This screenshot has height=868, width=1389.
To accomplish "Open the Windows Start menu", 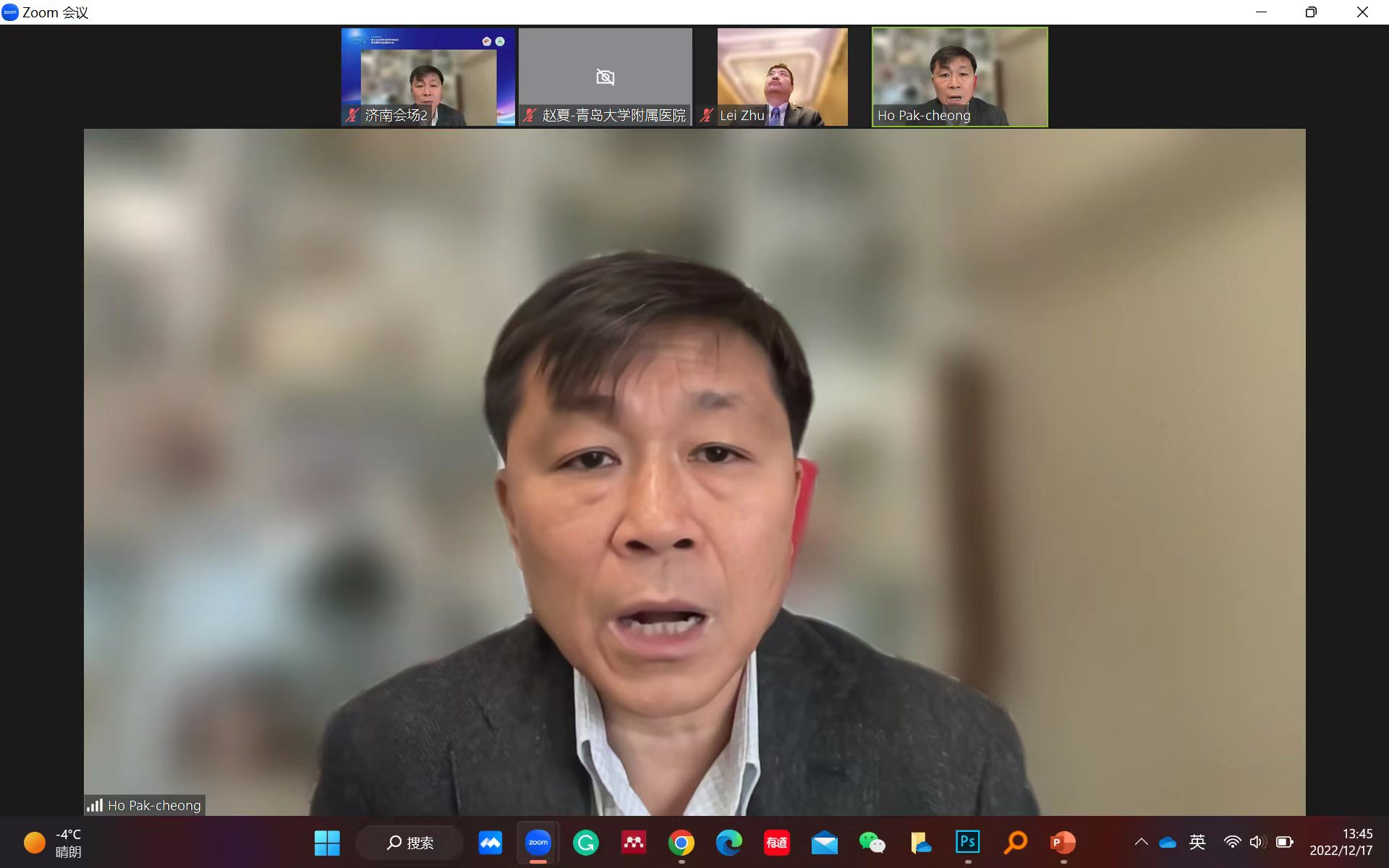I will 327,843.
